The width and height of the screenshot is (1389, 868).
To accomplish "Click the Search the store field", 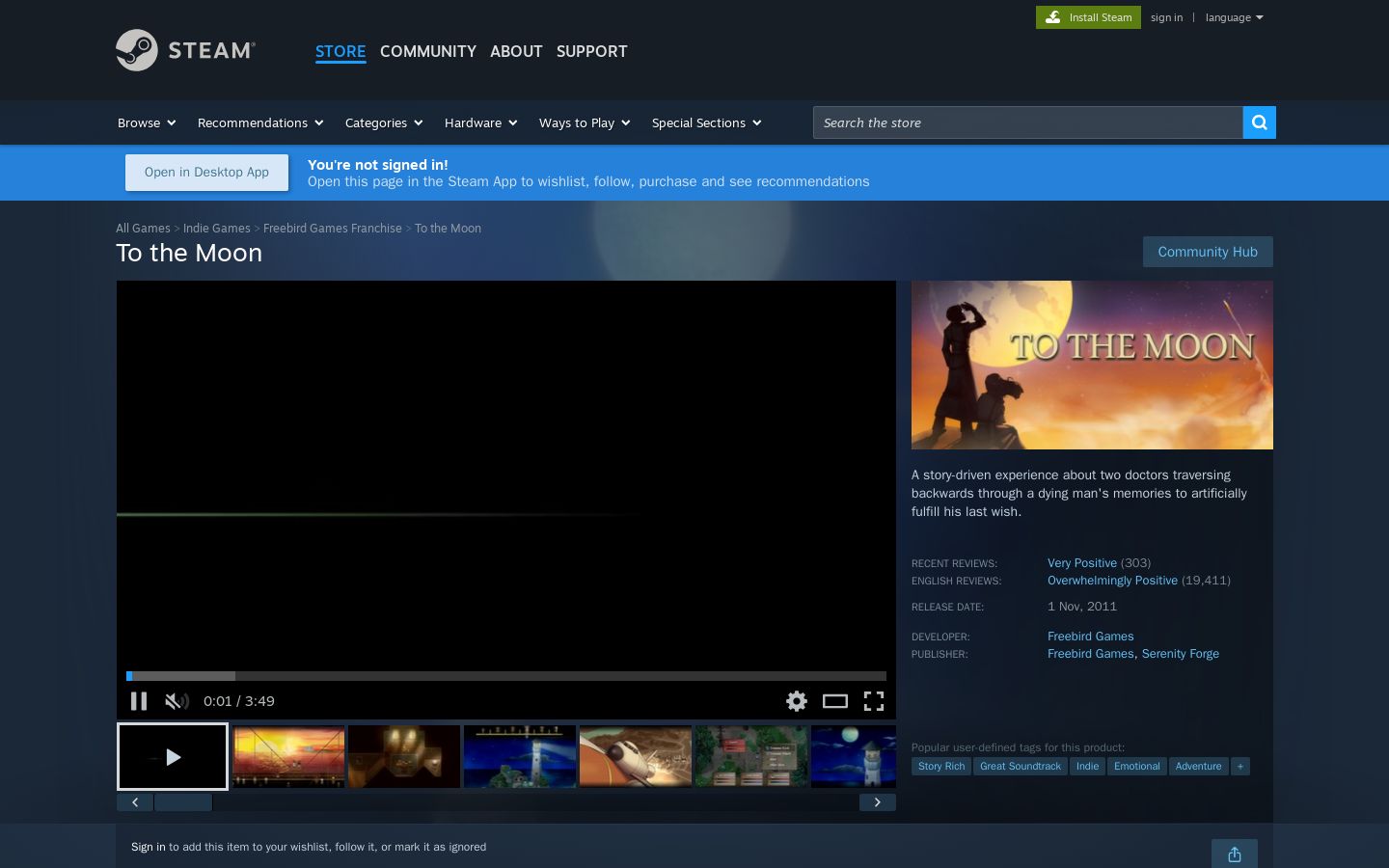I will tap(1028, 122).
